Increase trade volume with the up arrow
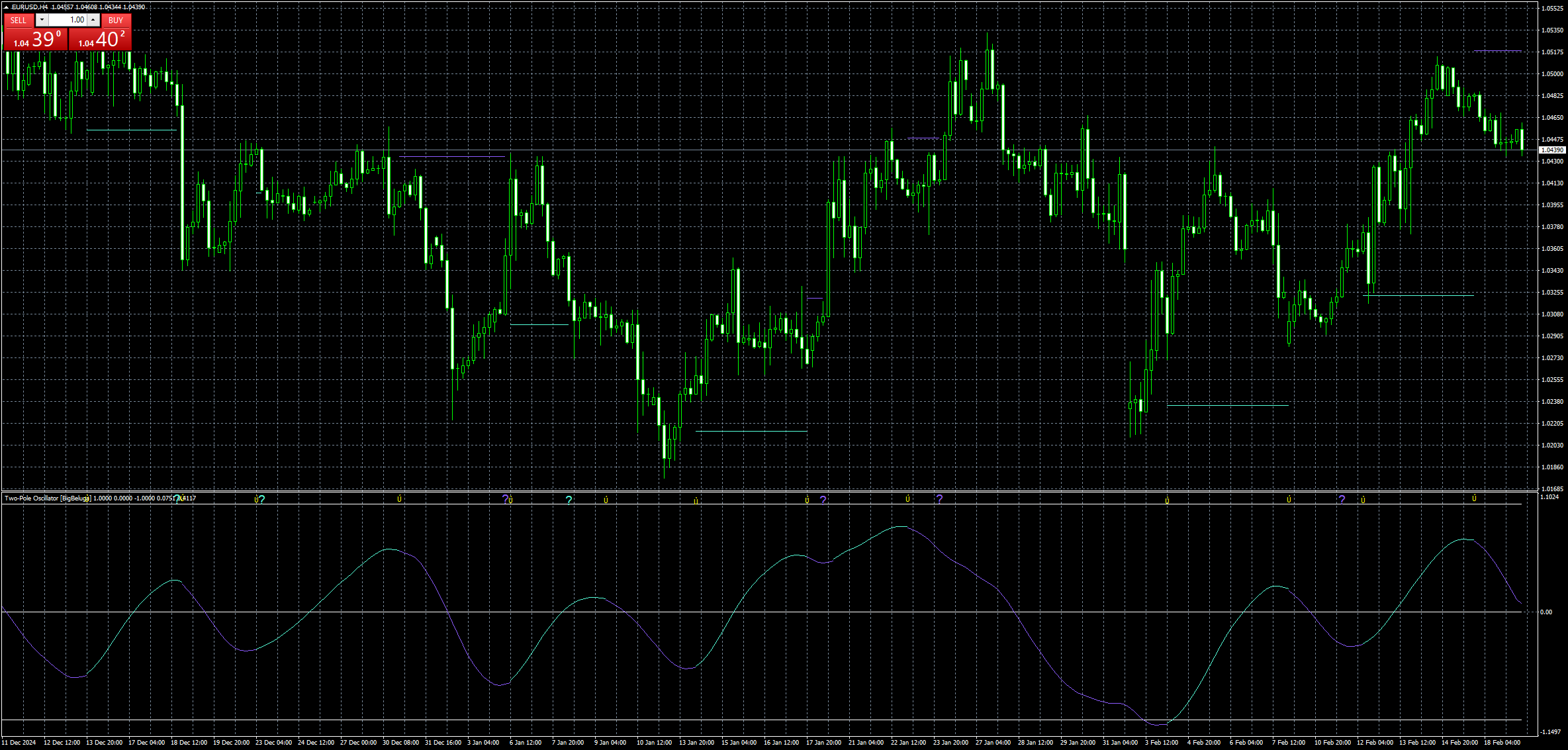The width and height of the screenshot is (1568, 750). 93,21
